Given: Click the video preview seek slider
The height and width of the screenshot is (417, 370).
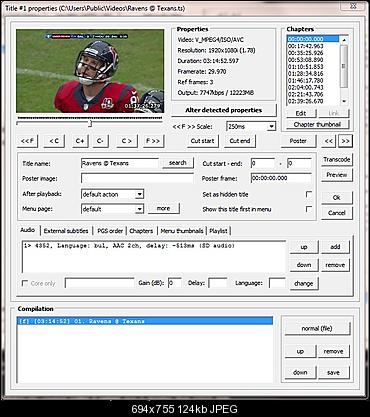Looking at the screenshot, I should tap(89, 123).
